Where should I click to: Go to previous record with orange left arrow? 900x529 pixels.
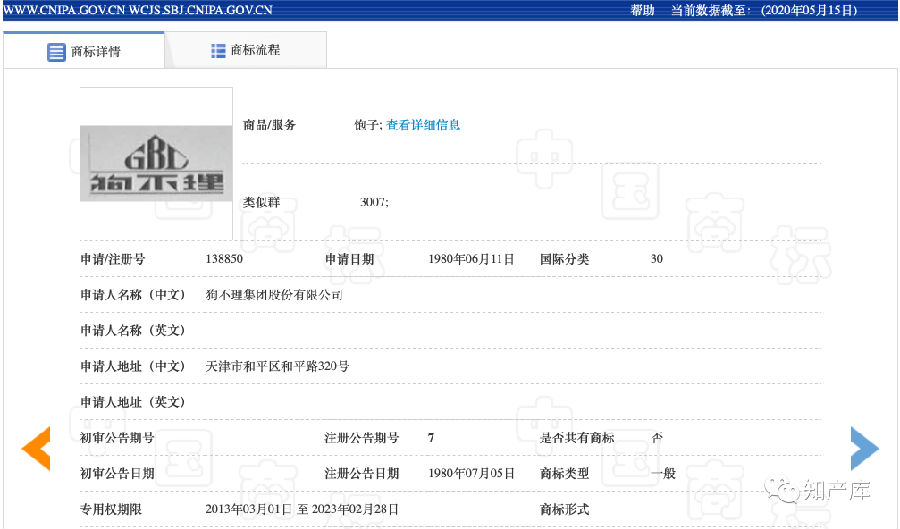pos(36,448)
